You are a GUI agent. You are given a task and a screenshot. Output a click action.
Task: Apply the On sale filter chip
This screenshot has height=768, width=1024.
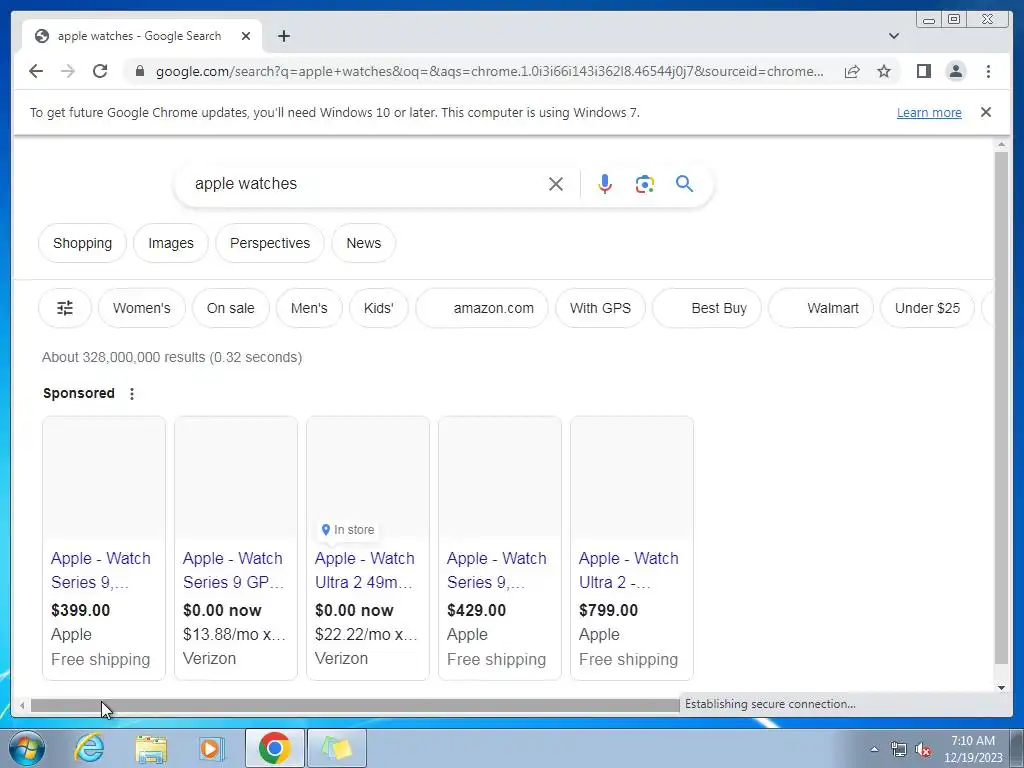pyautogui.click(x=231, y=308)
